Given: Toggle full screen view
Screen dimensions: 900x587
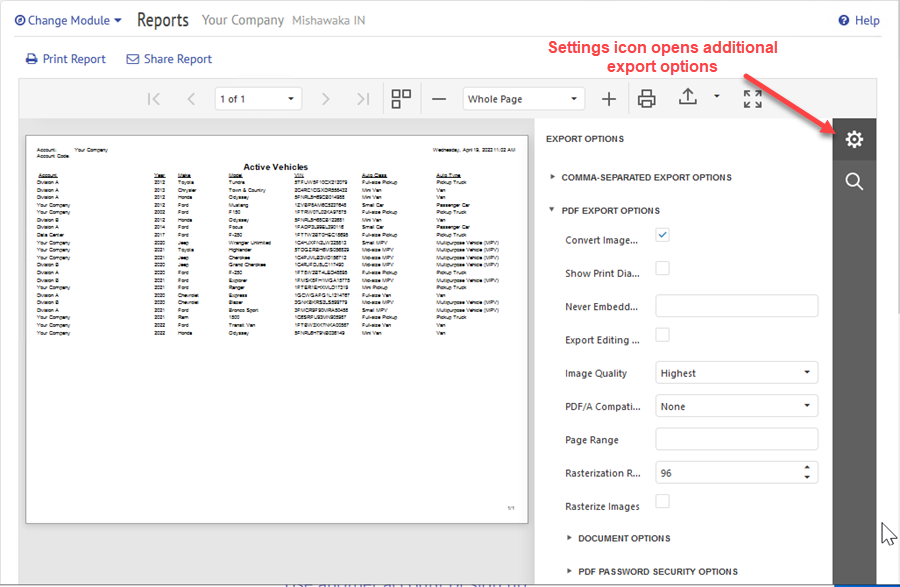Looking at the screenshot, I should (752, 99).
